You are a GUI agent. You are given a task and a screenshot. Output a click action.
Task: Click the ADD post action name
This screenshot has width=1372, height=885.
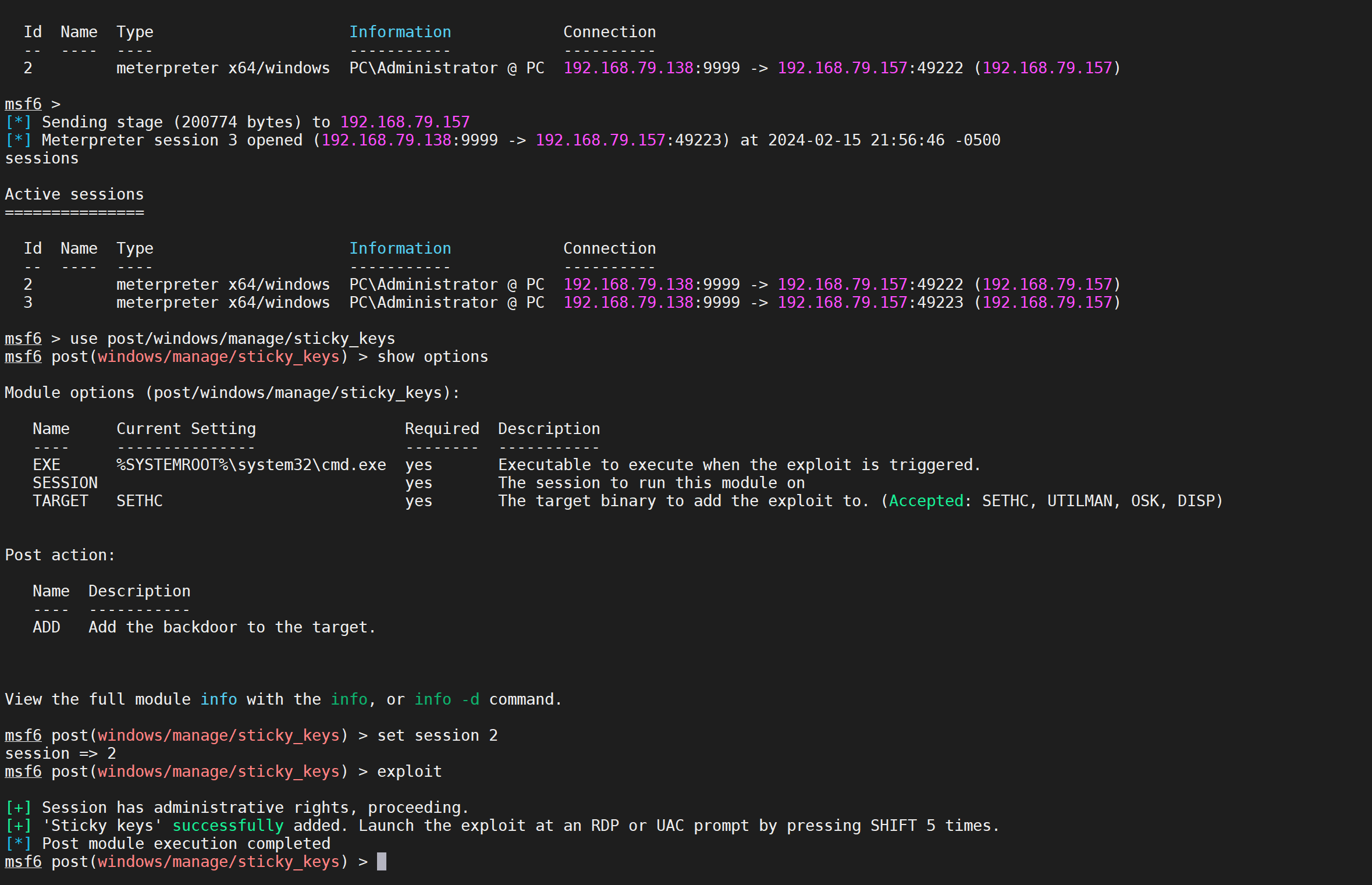click(x=47, y=627)
